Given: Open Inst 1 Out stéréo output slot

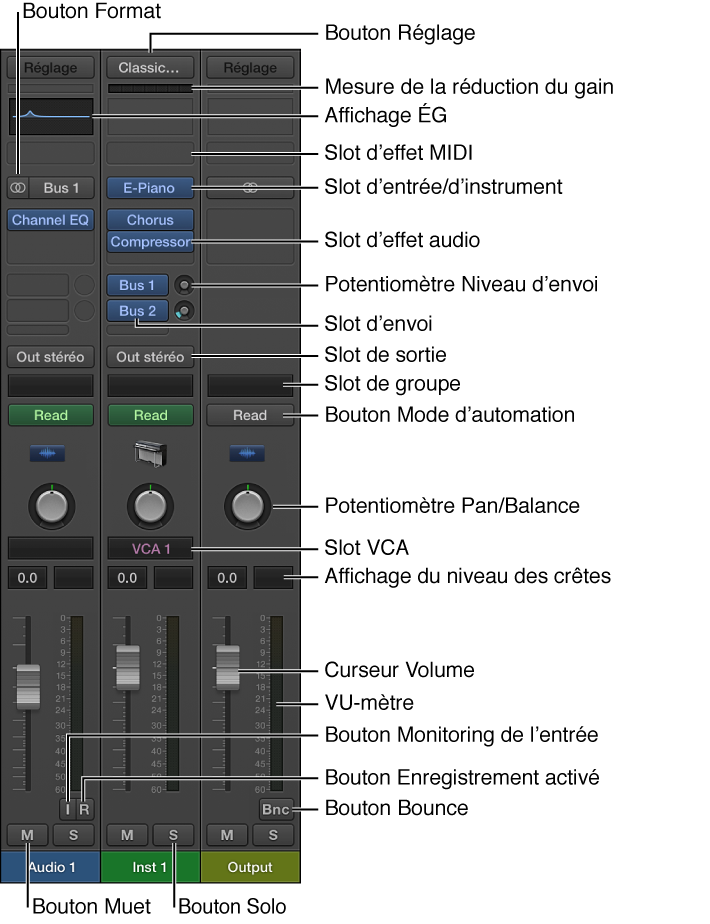Looking at the screenshot, I should [x=150, y=357].
